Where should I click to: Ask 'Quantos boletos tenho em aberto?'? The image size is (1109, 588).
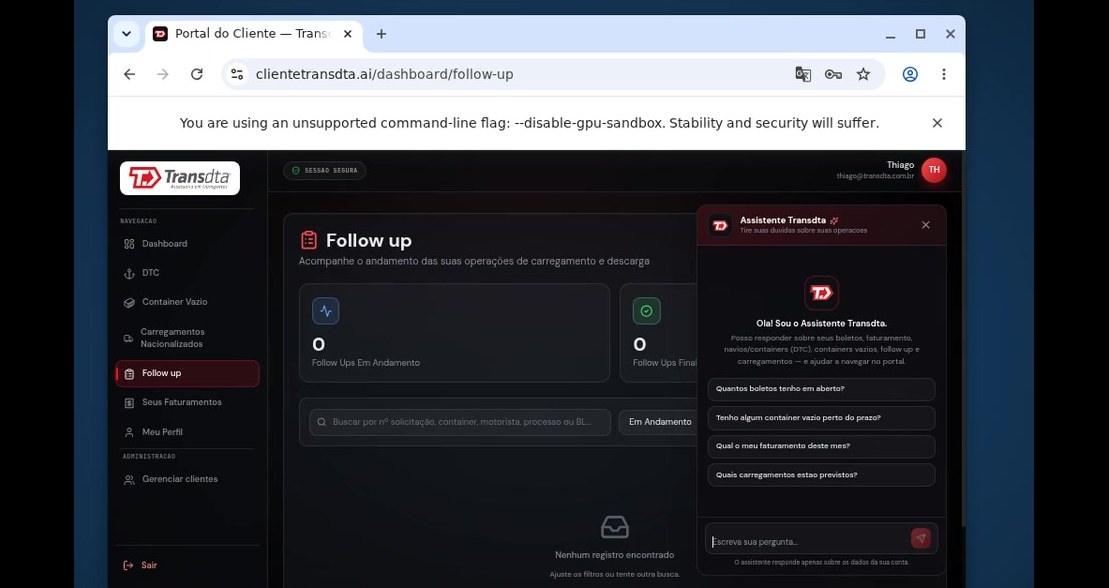821,389
